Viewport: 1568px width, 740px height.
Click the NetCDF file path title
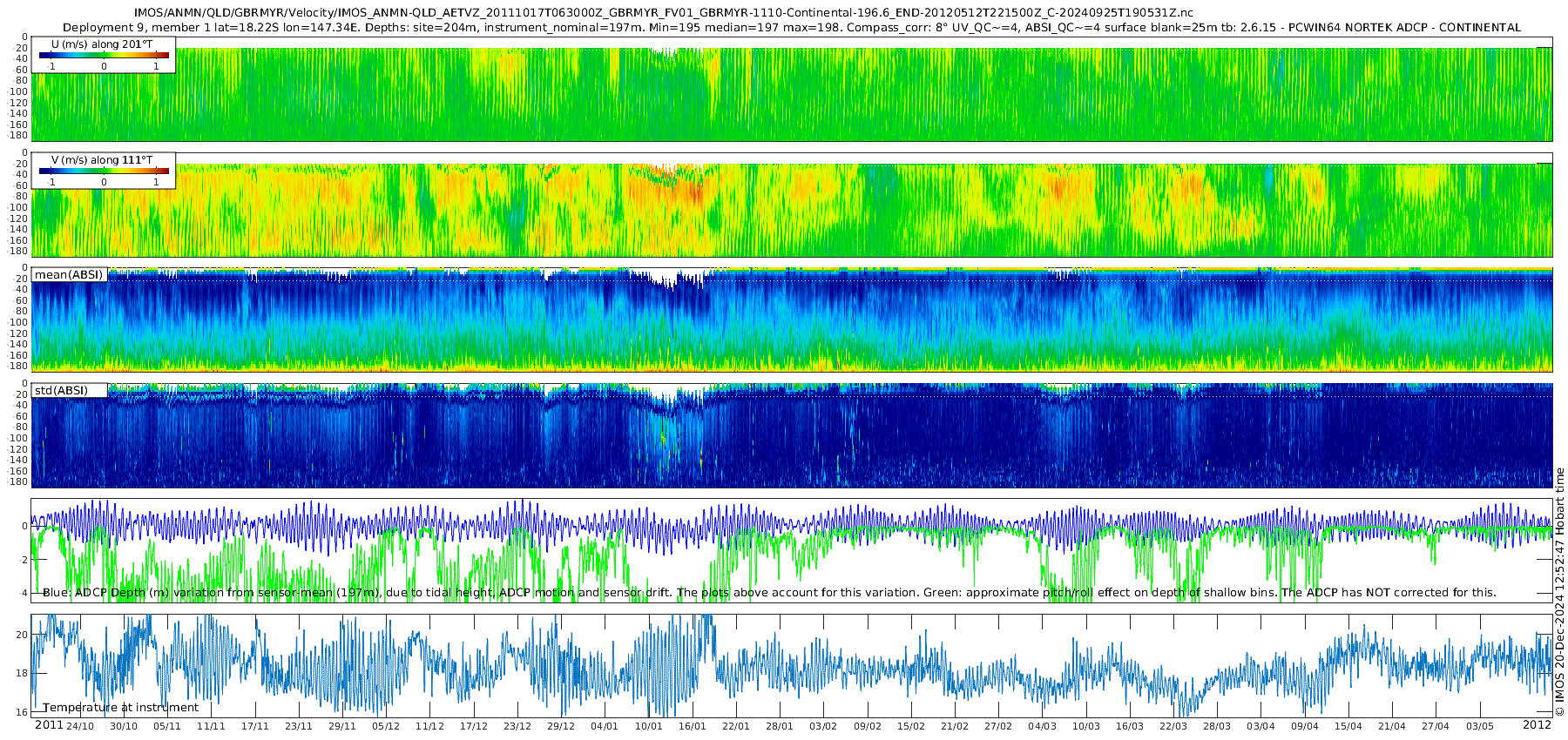coord(663,13)
